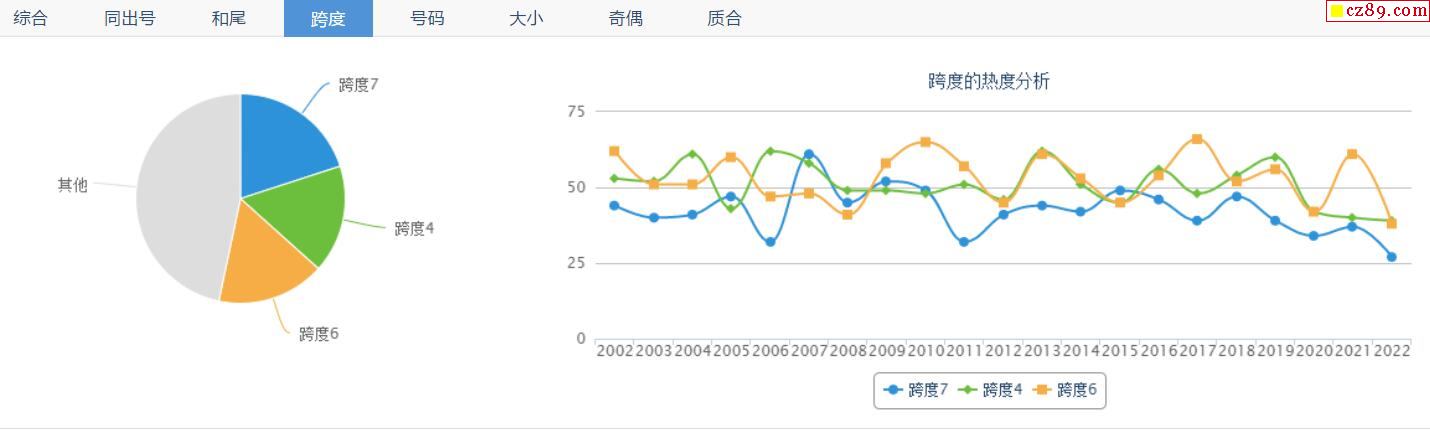Open the 综合 tab
1430x430 pixels.
(30, 18)
